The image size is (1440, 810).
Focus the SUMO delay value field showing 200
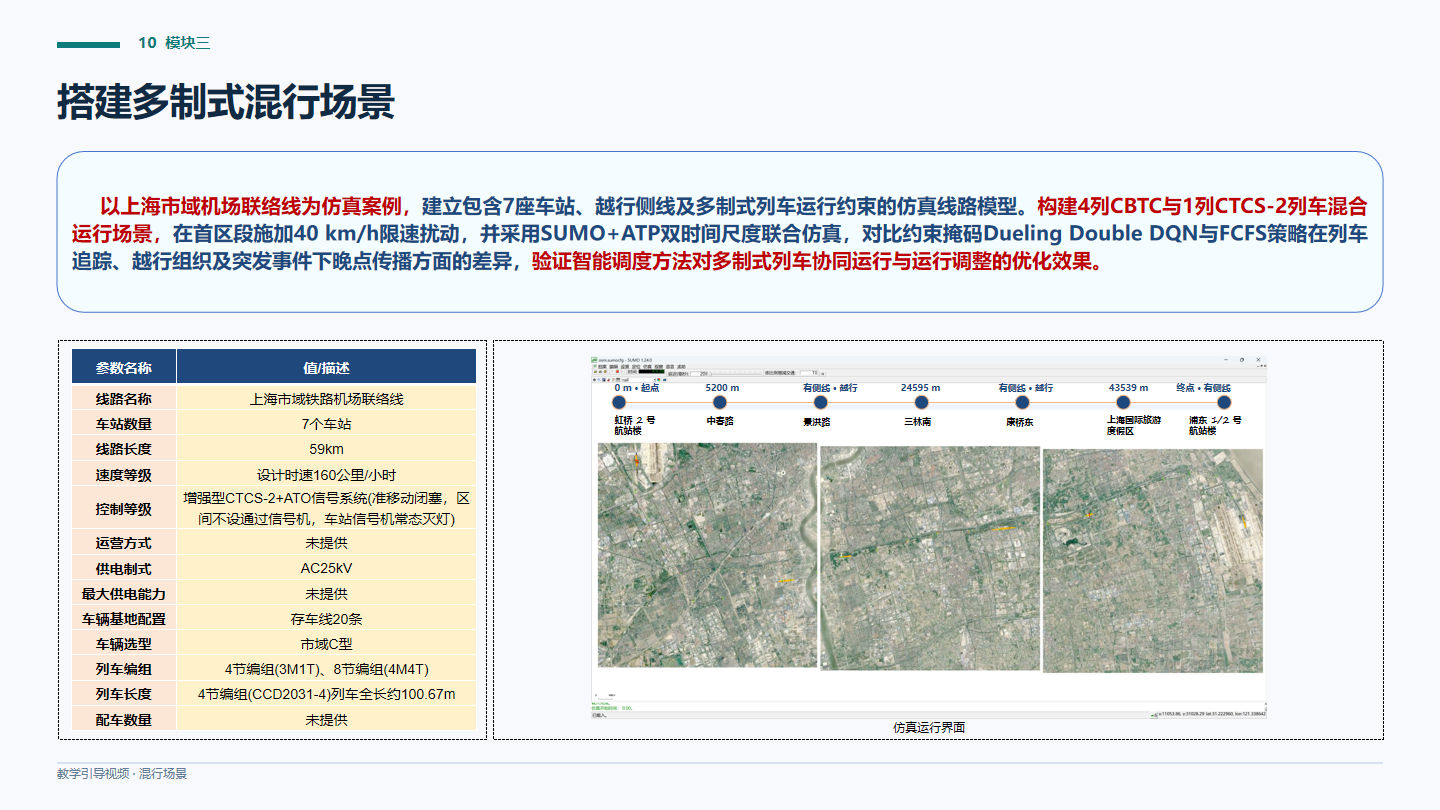click(x=699, y=373)
